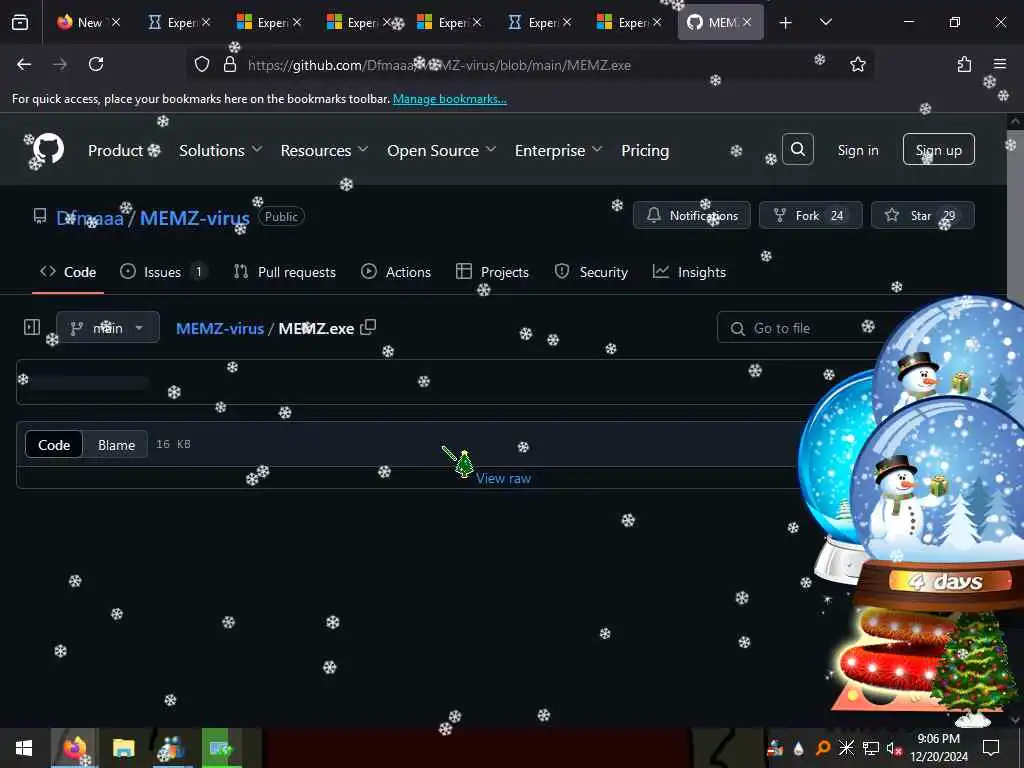Open the Pull requests tab

(x=285, y=272)
